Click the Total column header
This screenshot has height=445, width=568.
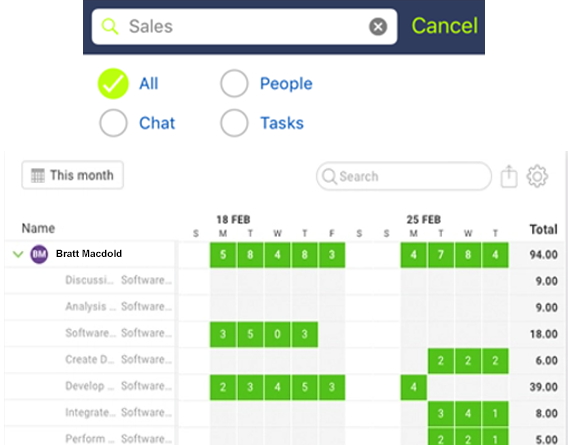point(543,229)
